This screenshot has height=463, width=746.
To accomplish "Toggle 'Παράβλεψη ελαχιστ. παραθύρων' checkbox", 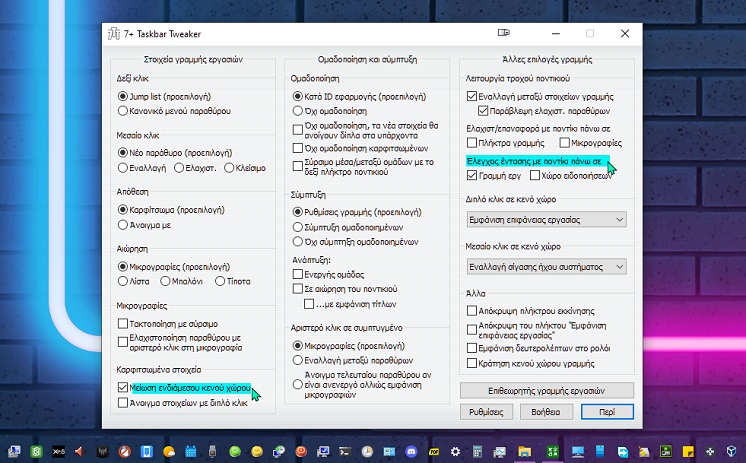I will pos(483,111).
